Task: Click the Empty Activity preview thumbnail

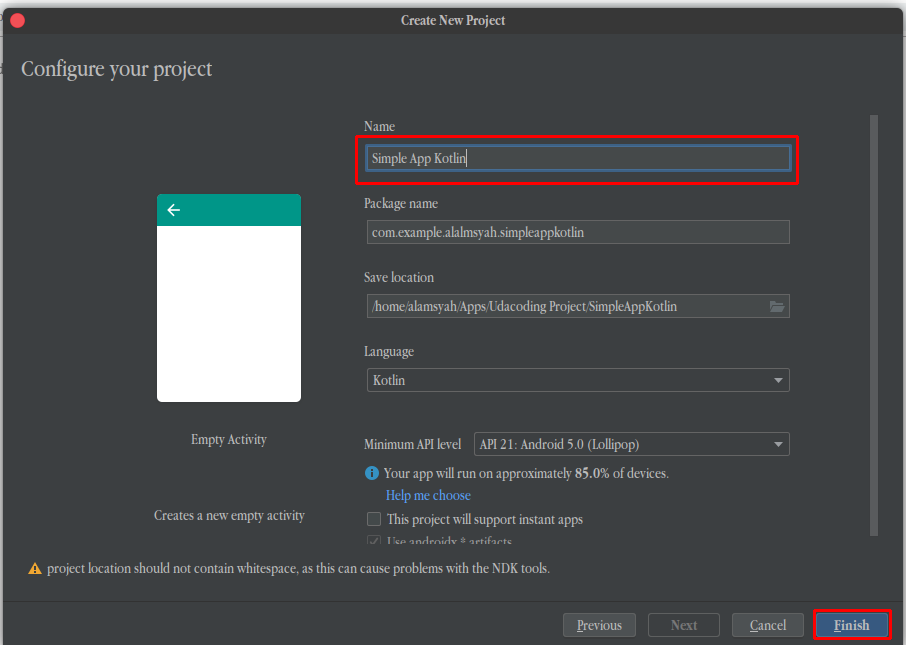Action: coord(229,298)
